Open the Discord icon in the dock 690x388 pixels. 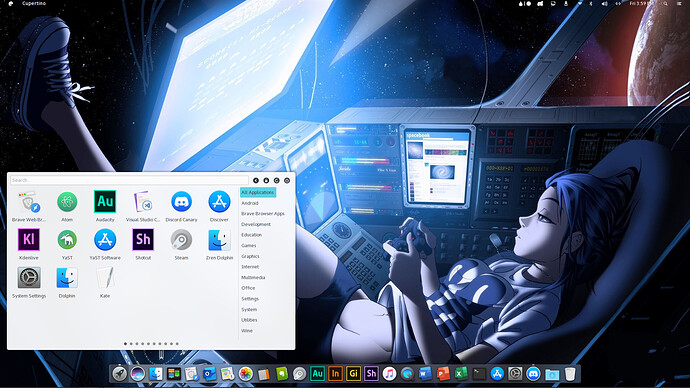pyautogui.click(x=533, y=374)
